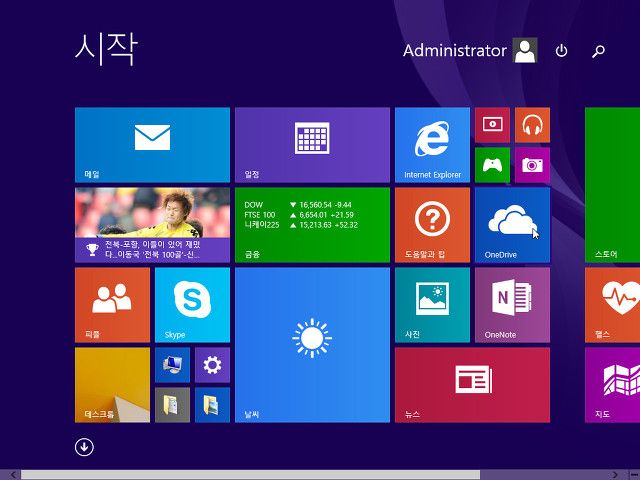Open the Administrator account menu
The image size is (640, 480).
[x=470, y=51]
